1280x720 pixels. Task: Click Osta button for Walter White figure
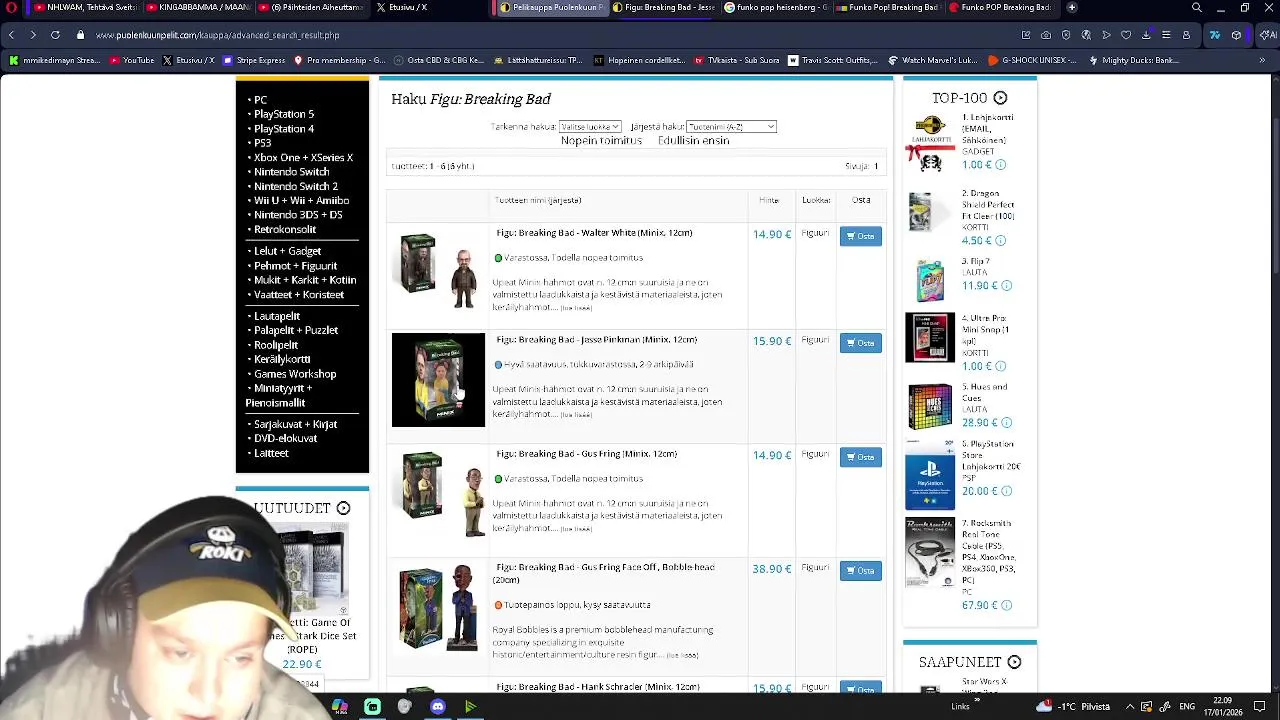point(860,236)
